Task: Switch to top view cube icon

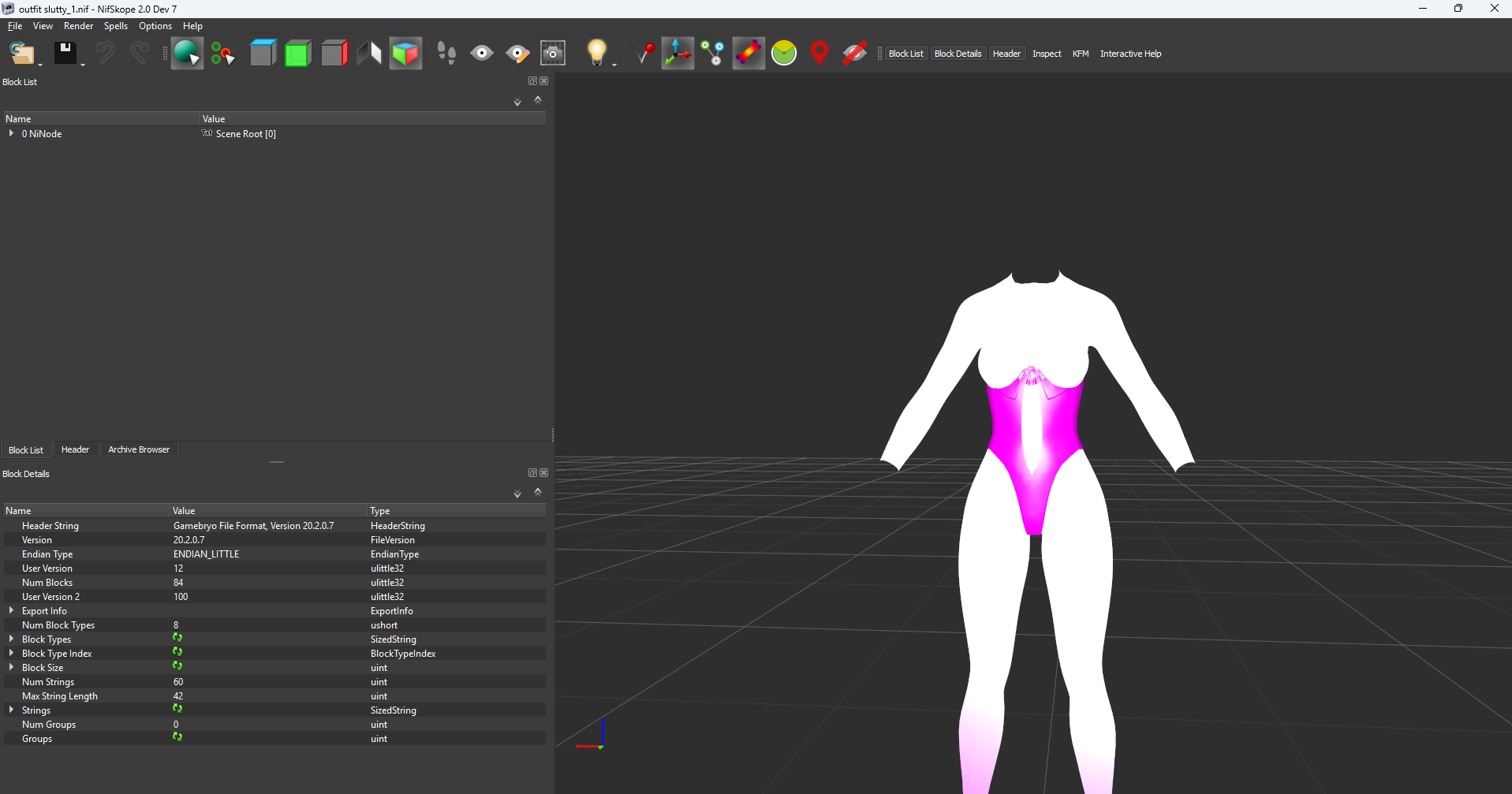Action: click(263, 54)
